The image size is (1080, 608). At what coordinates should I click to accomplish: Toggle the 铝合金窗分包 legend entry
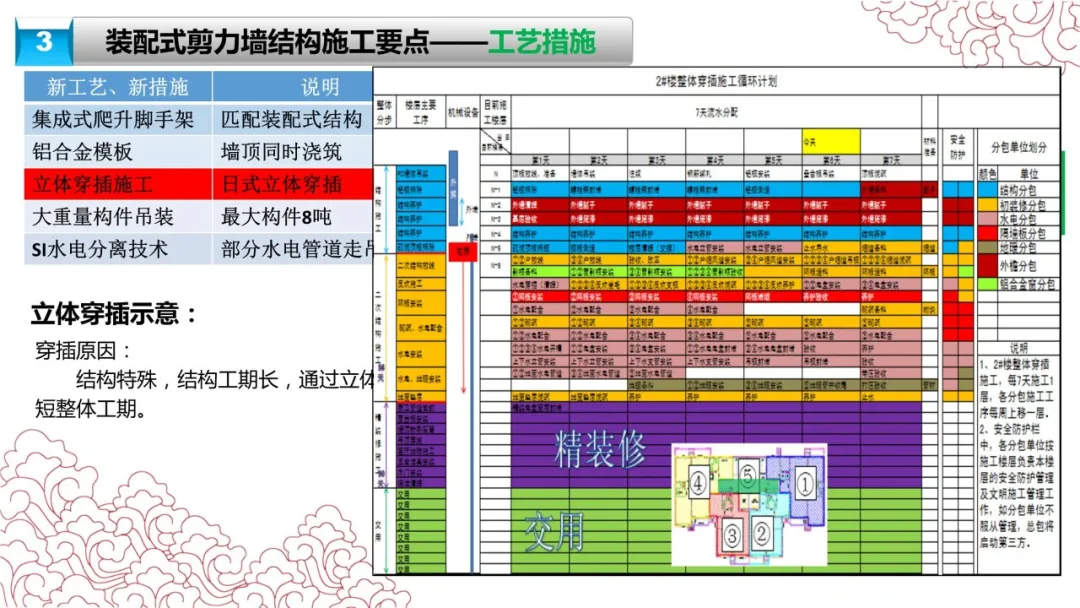[x=1026, y=282]
